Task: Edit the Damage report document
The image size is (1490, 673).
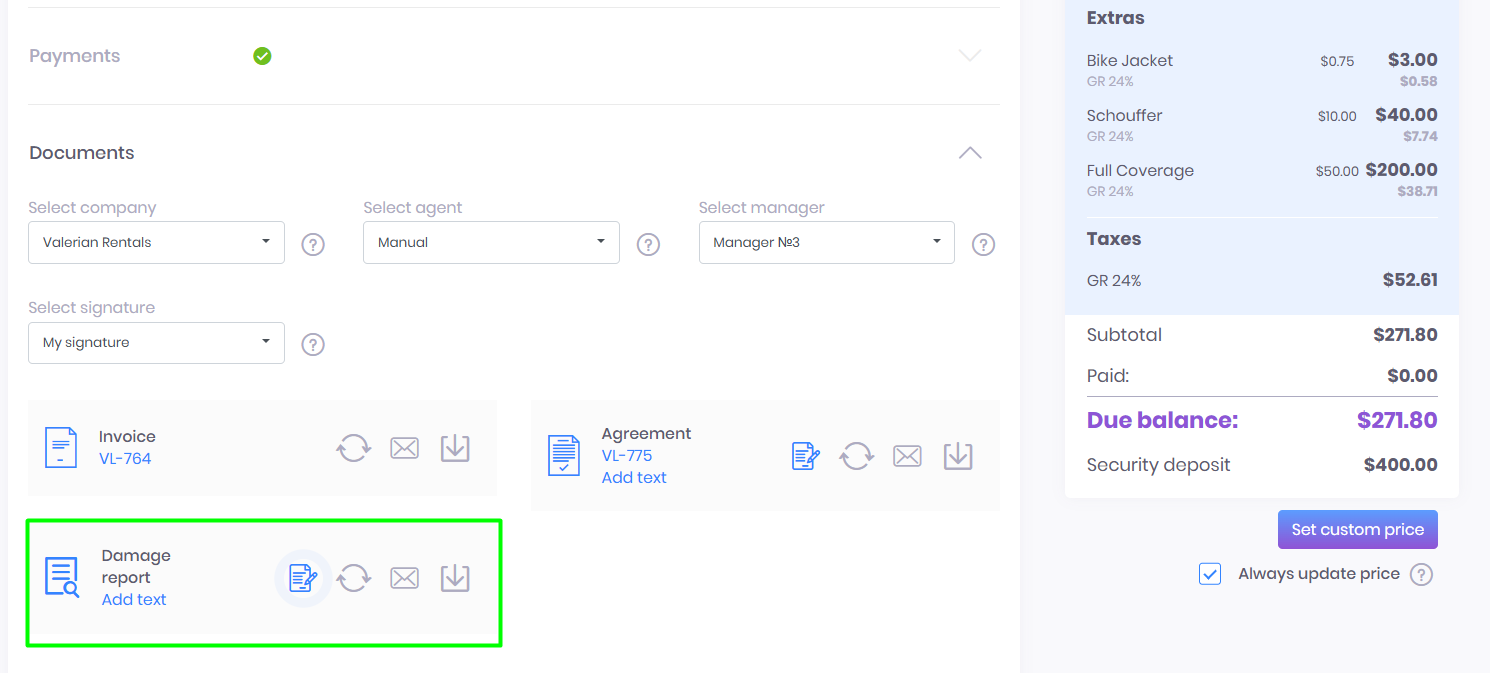Action: pos(303,578)
